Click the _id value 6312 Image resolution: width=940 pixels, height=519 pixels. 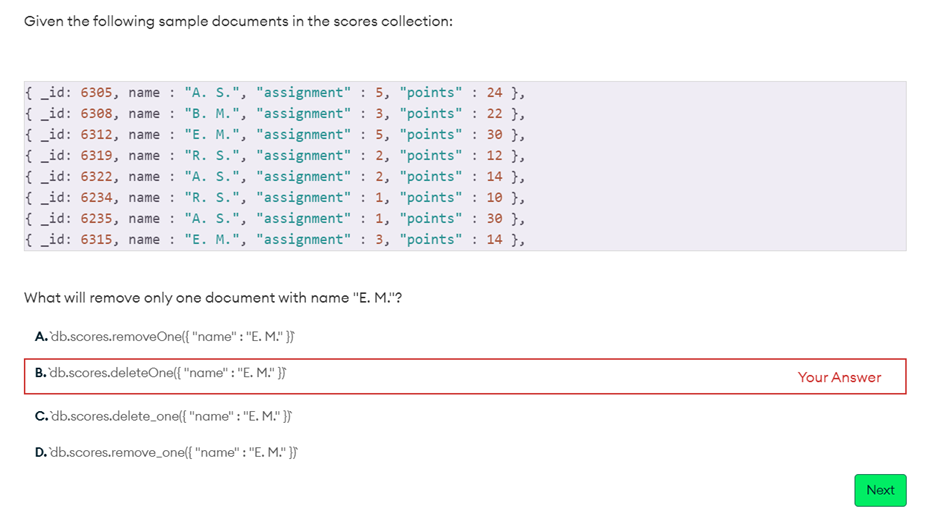pyautogui.click(x=96, y=135)
